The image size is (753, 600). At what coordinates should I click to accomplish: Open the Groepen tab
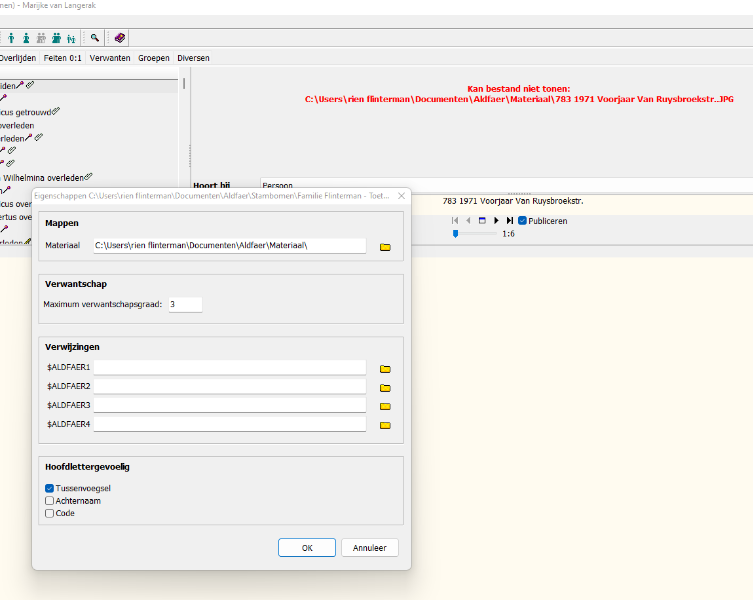pos(153,58)
